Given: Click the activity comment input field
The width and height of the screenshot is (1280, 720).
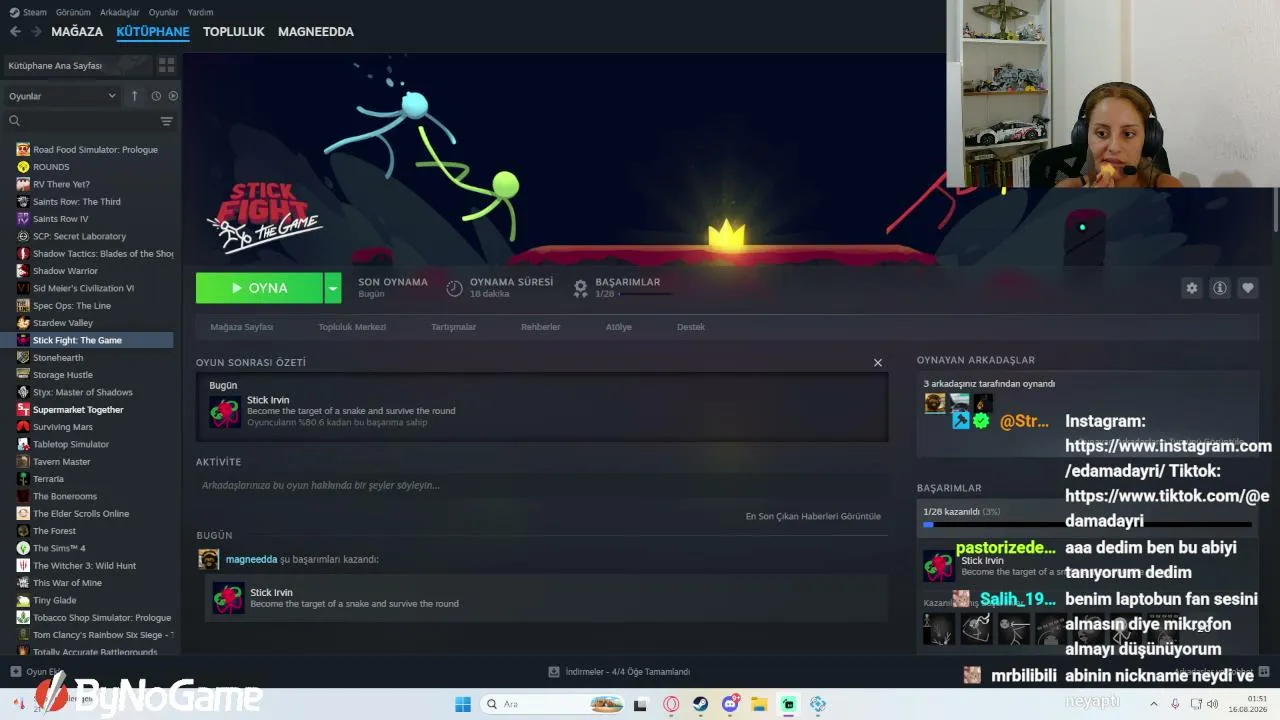Looking at the screenshot, I should (542, 486).
